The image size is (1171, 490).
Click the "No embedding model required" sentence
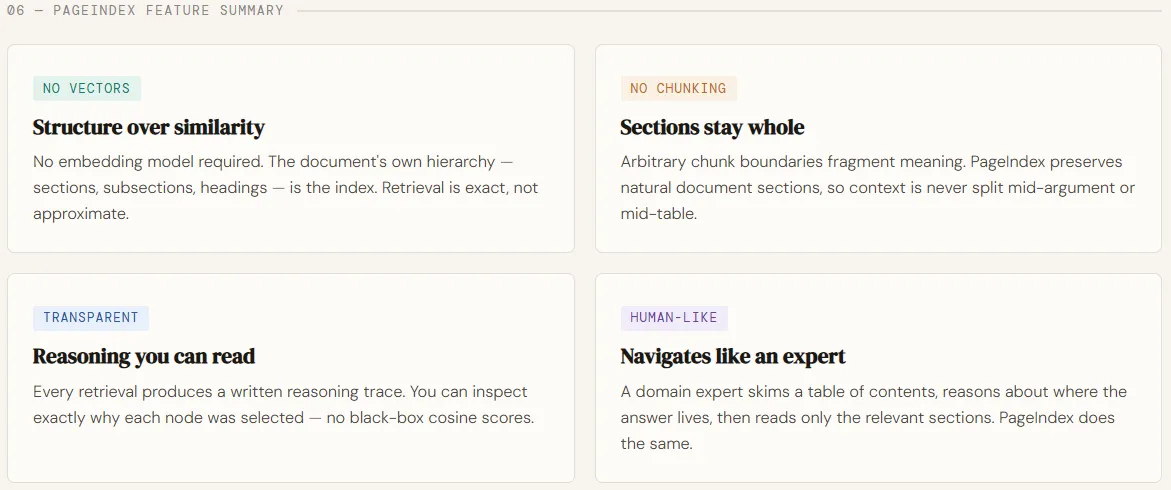(x=142, y=162)
